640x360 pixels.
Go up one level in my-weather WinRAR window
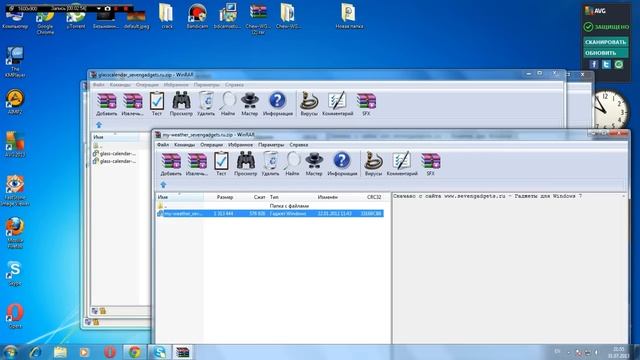(163, 185)
